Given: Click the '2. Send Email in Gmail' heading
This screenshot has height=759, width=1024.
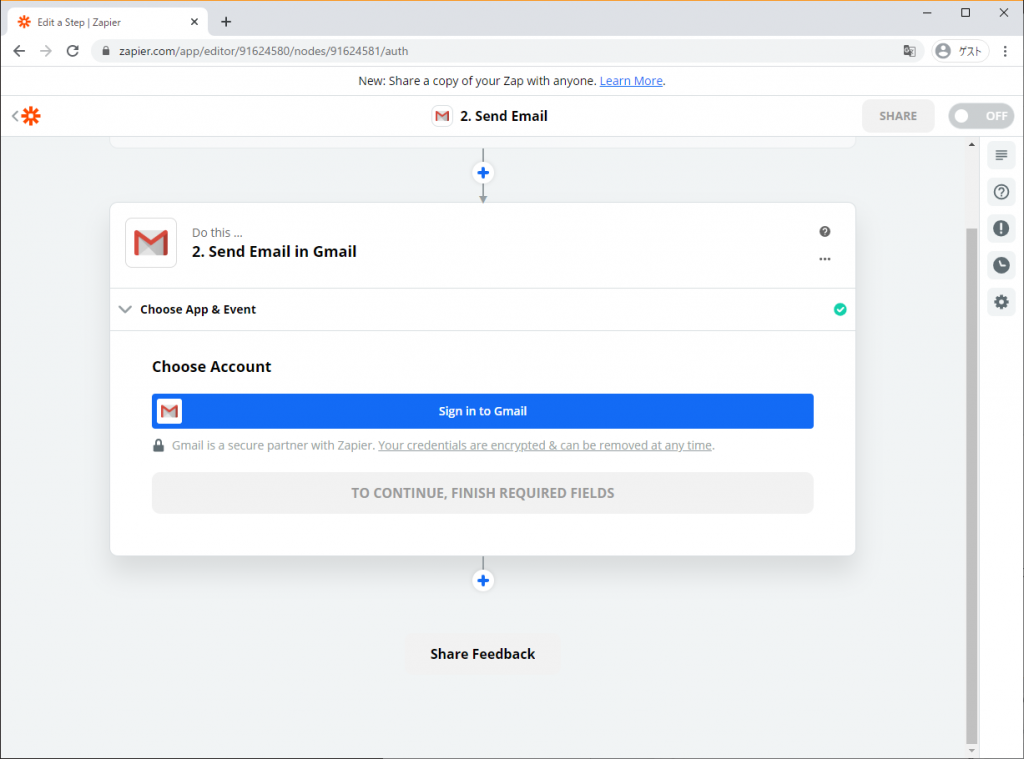Looking at the screenshot, I should [x=274, y=251].
